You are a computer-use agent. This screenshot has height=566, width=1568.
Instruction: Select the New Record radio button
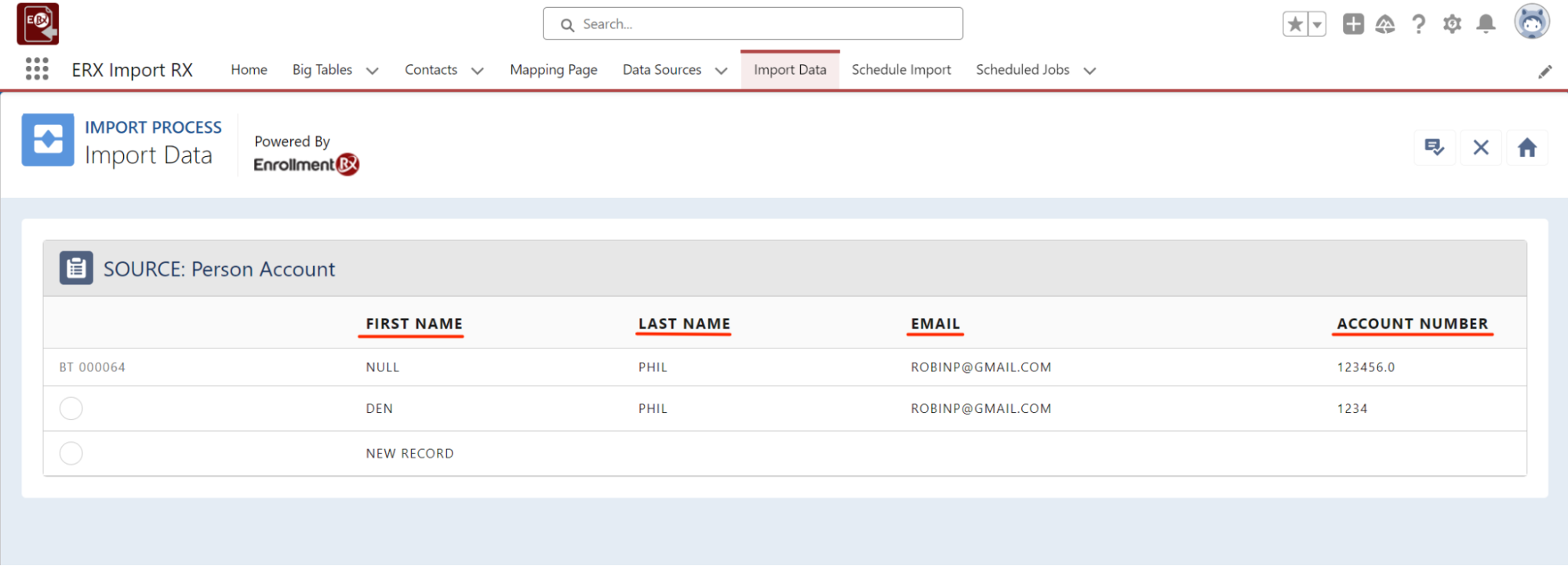(x=71, y=453)
